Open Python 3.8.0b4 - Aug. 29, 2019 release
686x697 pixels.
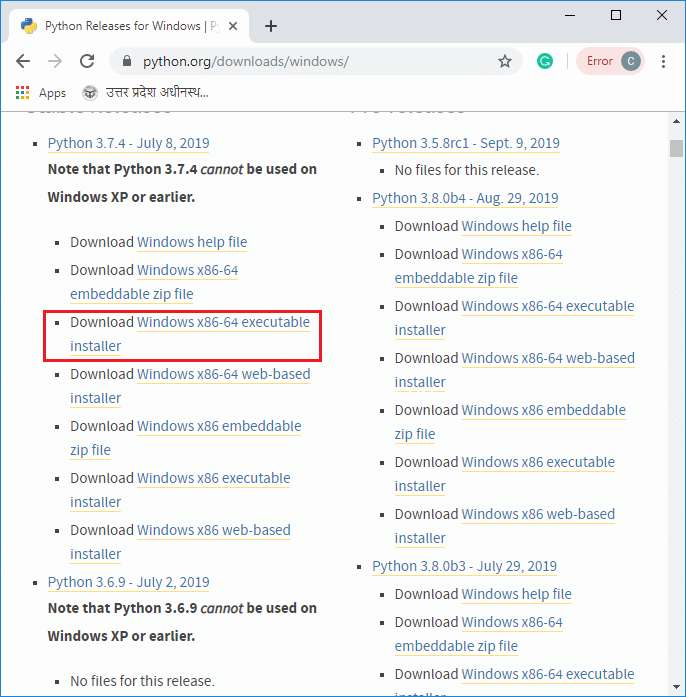[x=465, y=198]
